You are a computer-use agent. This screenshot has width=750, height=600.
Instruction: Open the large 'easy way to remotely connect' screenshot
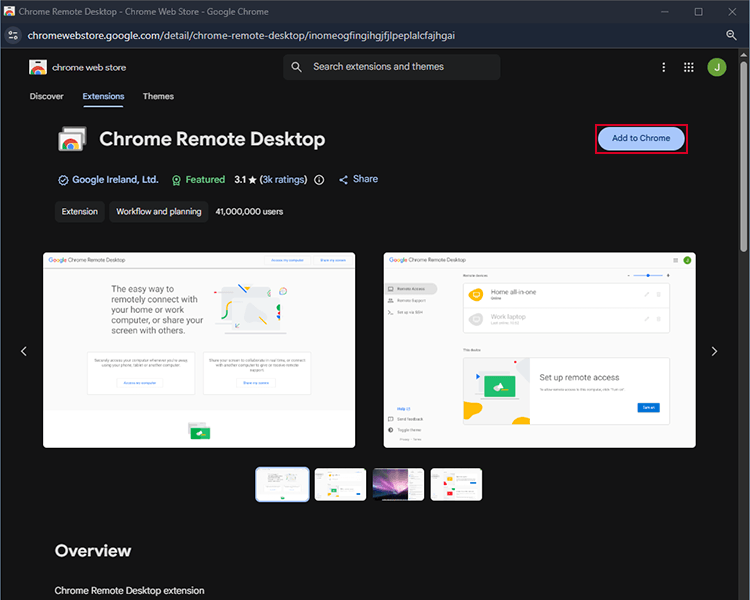[x=199, y=350]
